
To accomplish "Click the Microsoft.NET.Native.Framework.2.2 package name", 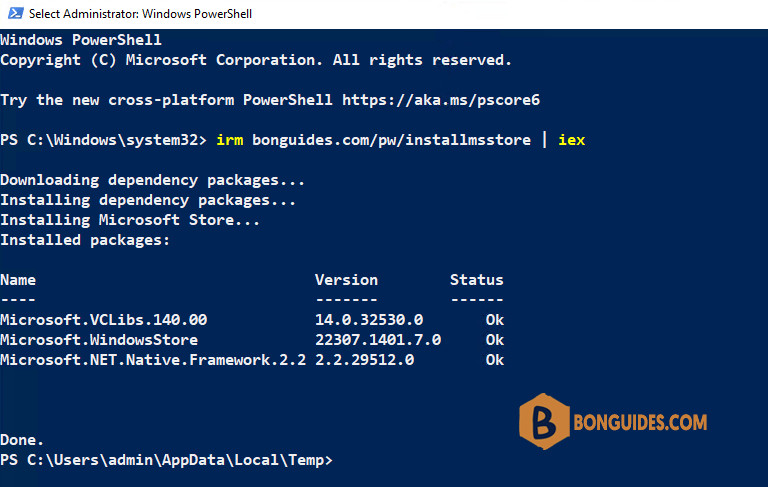I will point(153,360).
